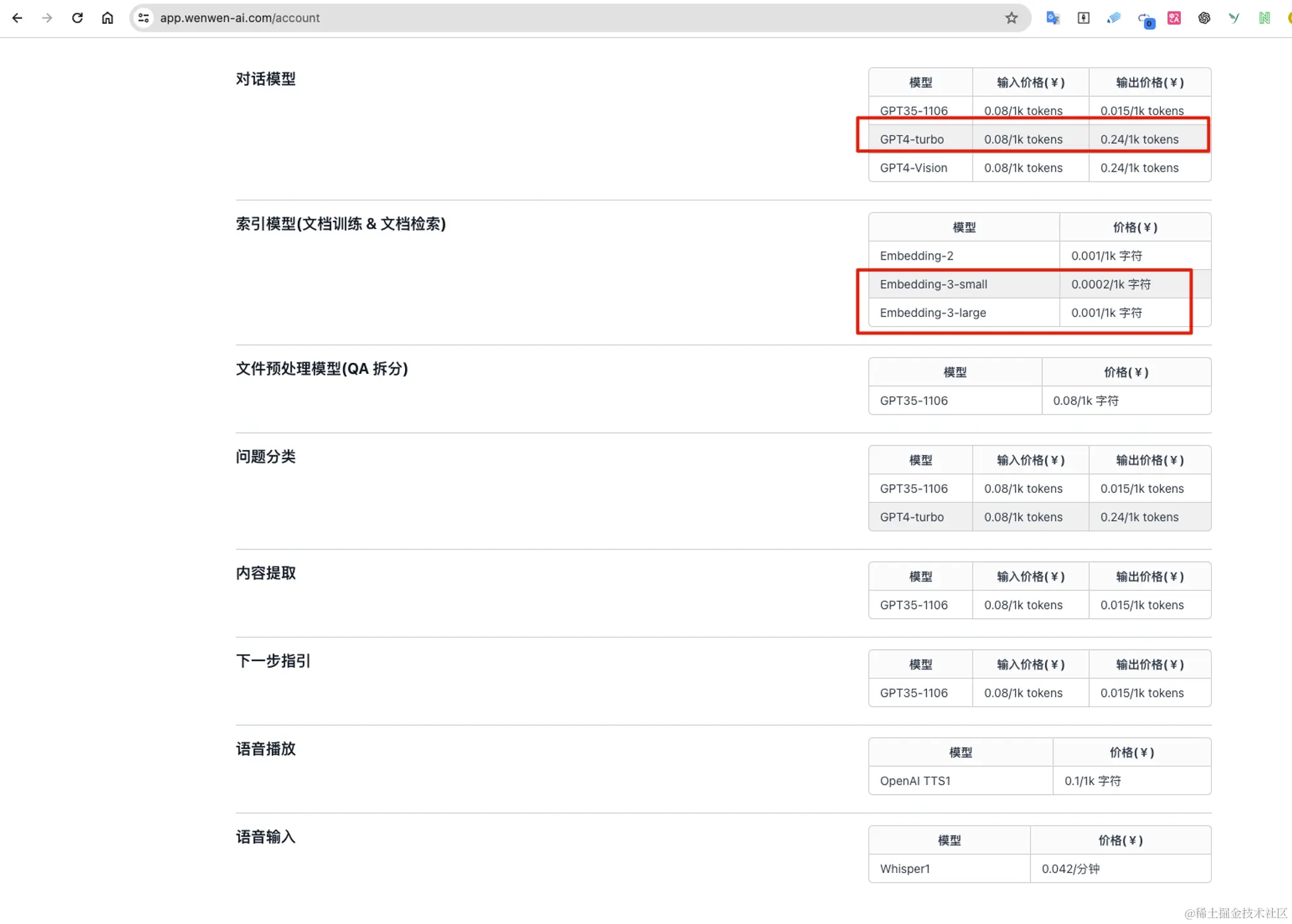Select the 语音播放 section heading
1292x924 pixels.
click(x=266, y=748)
